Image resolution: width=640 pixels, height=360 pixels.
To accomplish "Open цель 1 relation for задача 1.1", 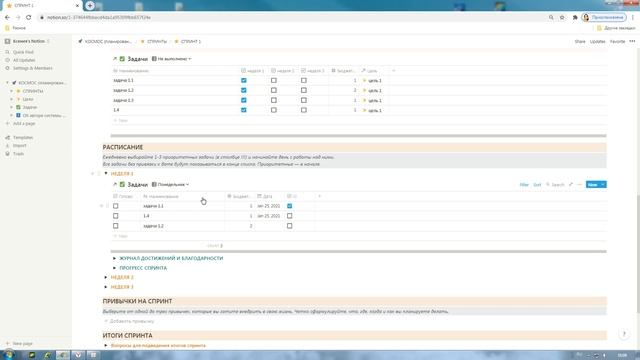I will [x=372, y=80].
